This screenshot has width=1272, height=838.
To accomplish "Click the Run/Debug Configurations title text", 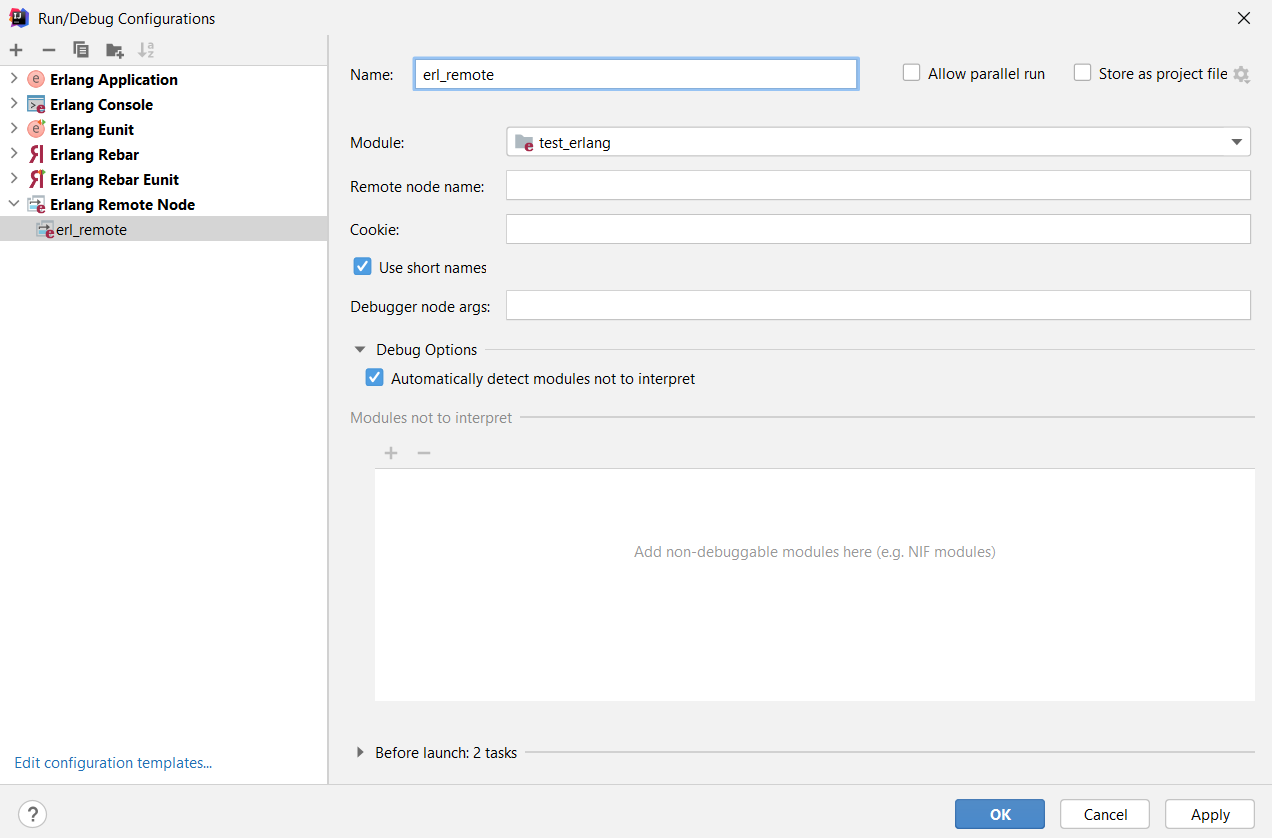I will point(126,18).
